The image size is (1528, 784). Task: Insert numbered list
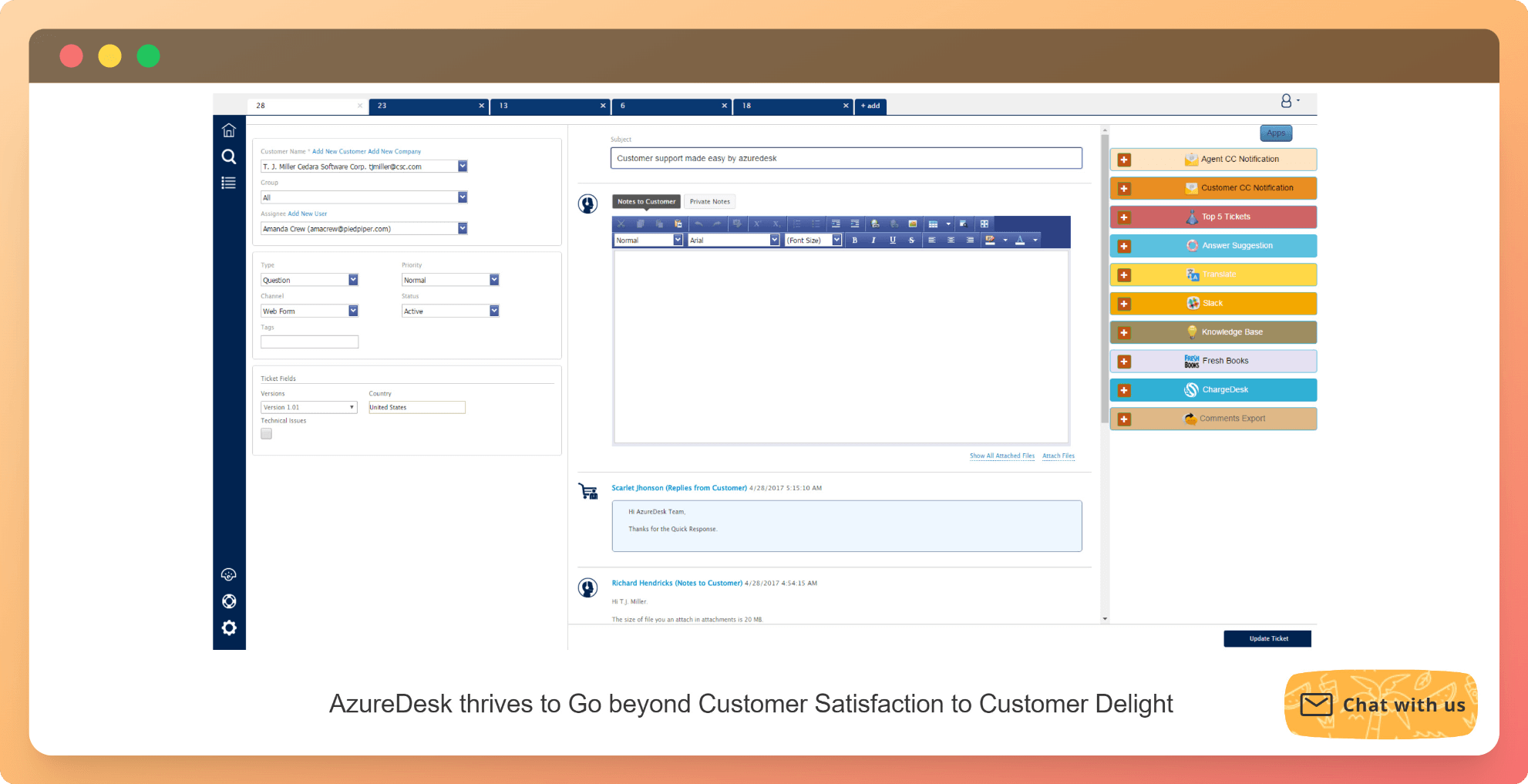pos(796,224)
